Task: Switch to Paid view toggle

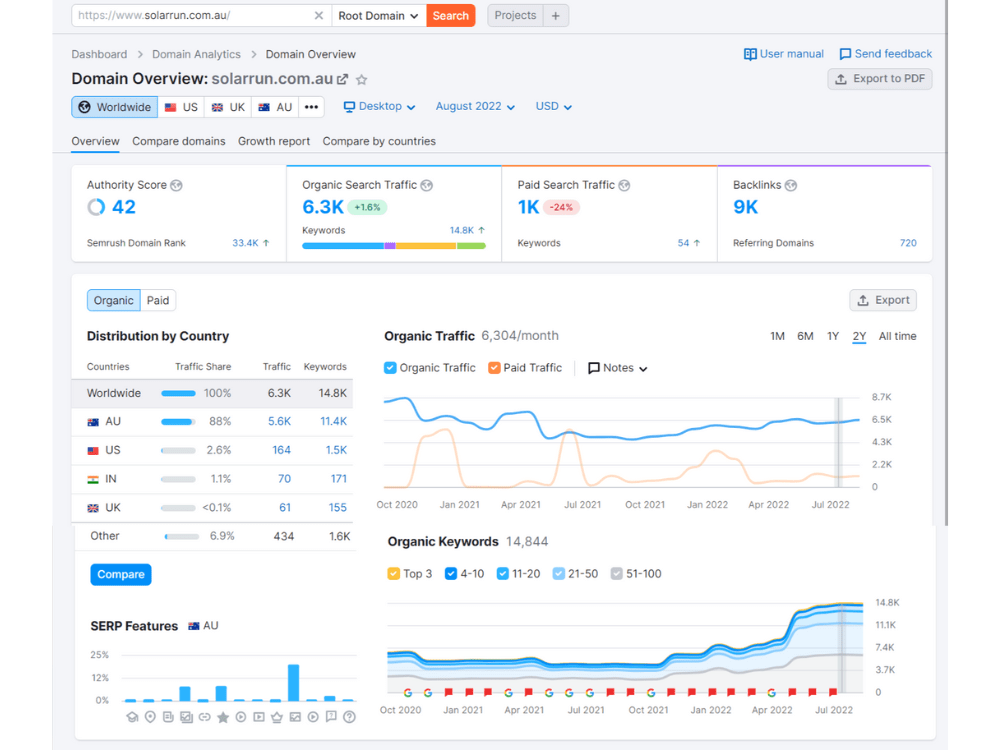Action: (158, 300)
